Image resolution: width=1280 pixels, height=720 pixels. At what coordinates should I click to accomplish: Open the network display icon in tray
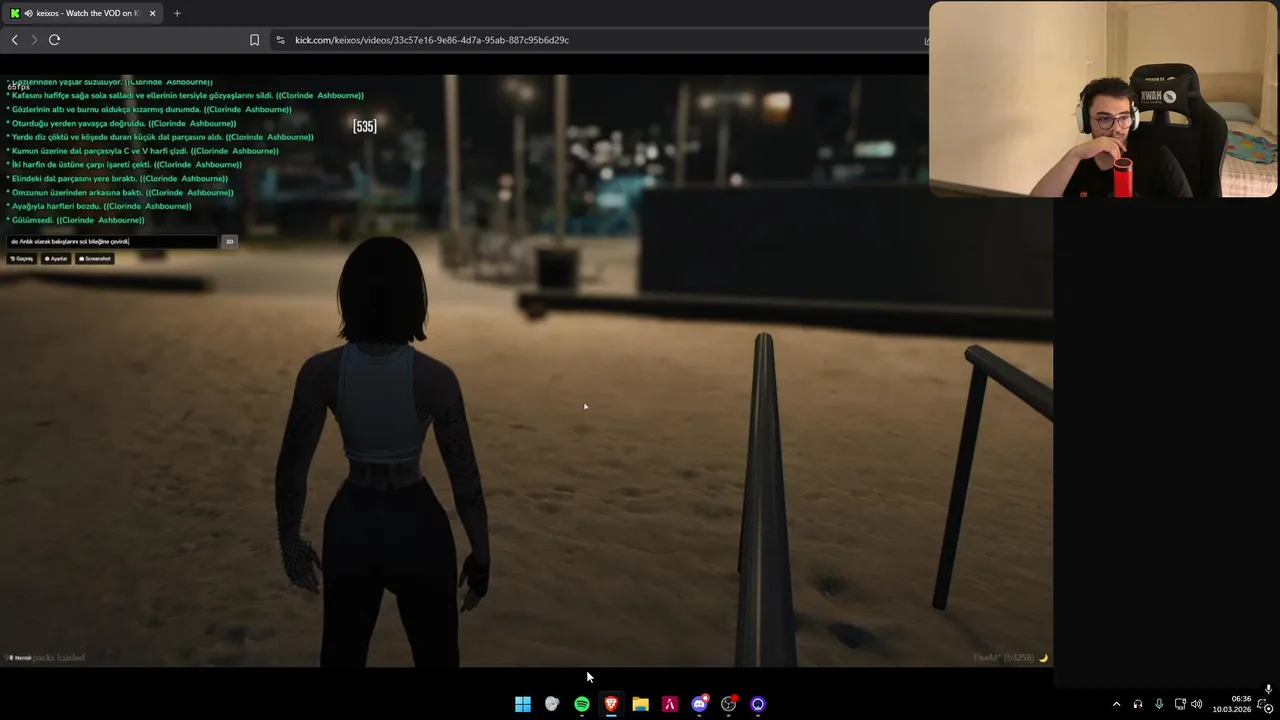[x=1180, y=704]
